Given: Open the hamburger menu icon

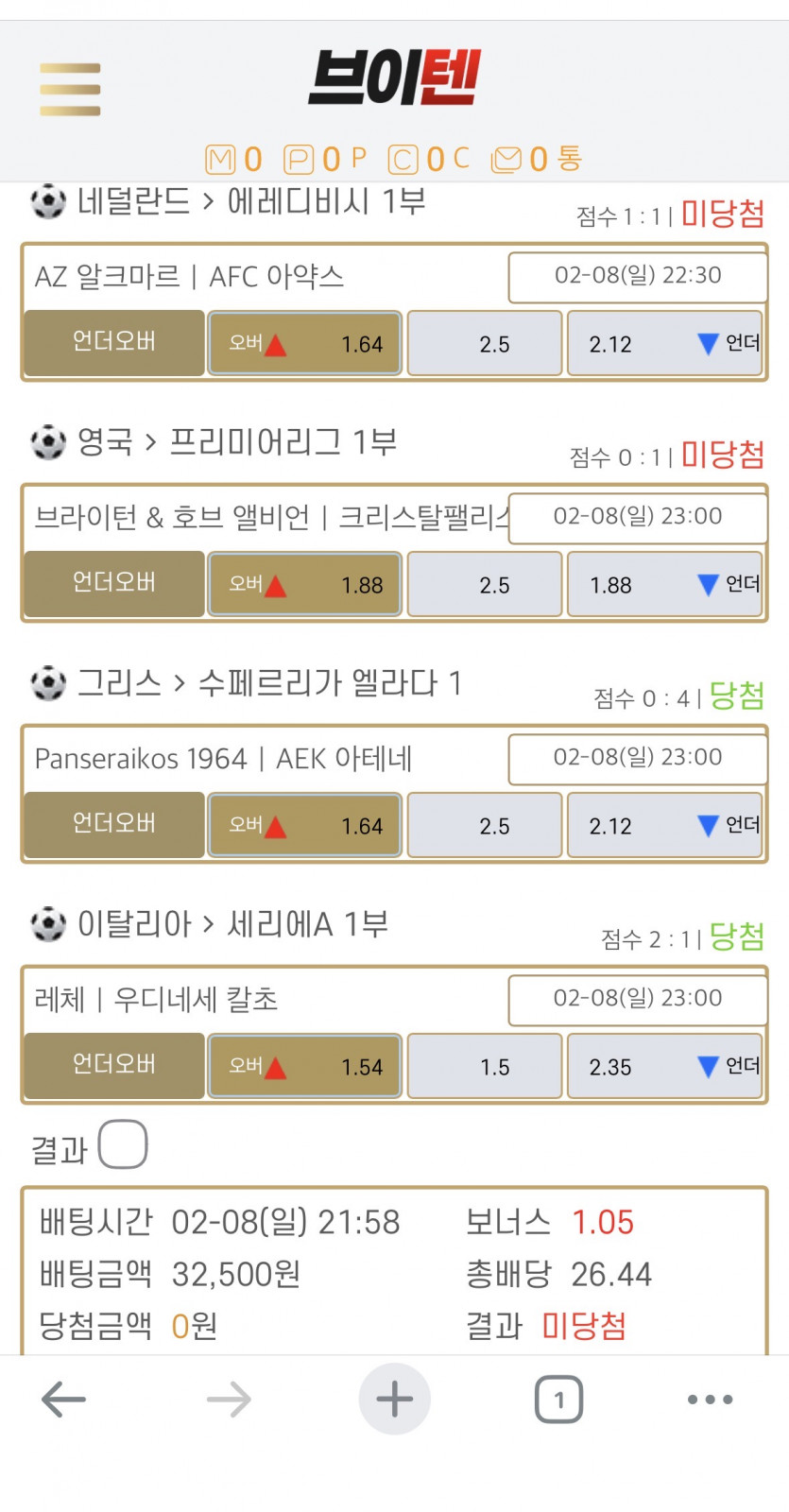Looking at the screenshot, I should 70,90.
